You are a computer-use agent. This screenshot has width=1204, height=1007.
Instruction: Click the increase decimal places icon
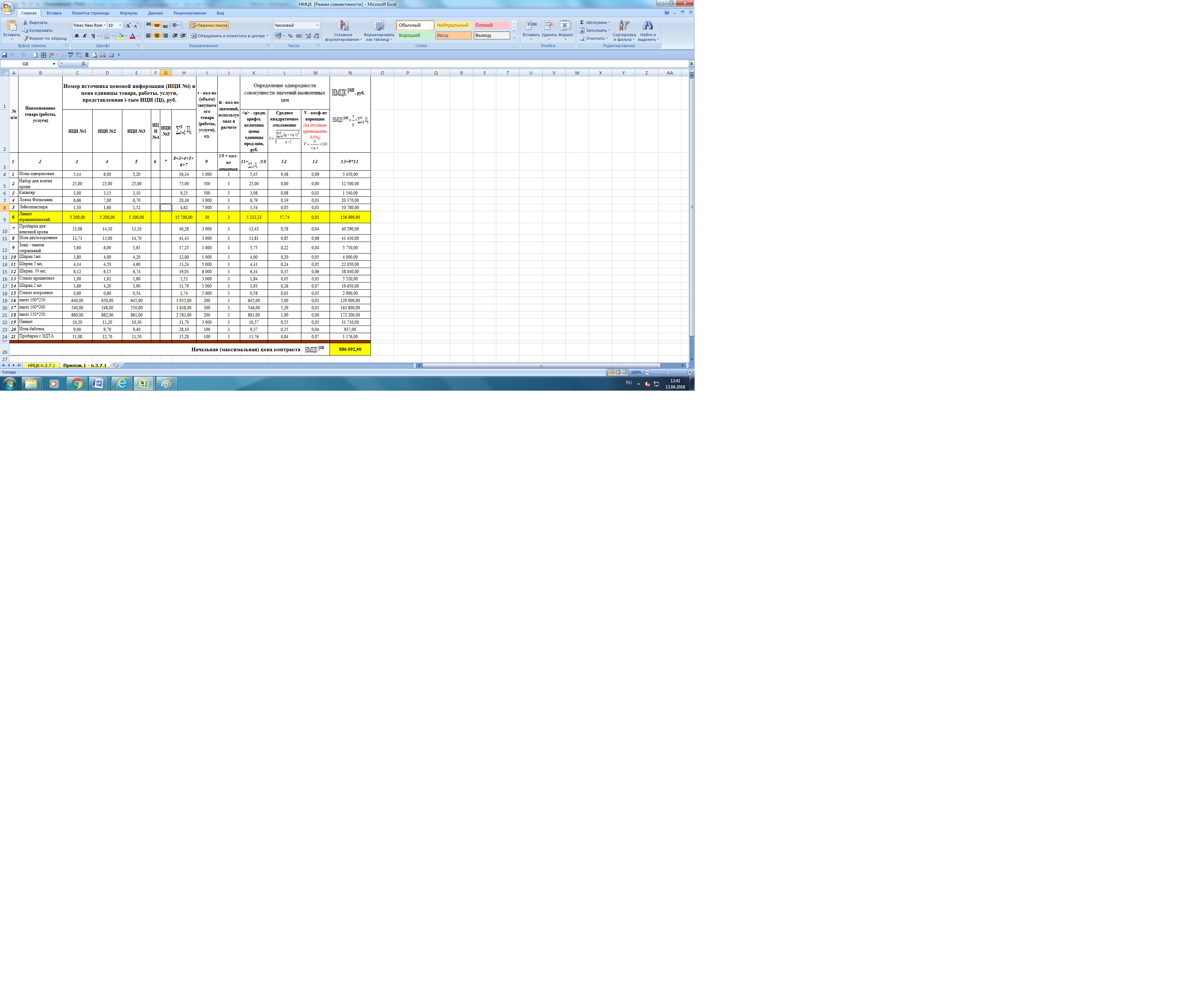click(308, 35)
